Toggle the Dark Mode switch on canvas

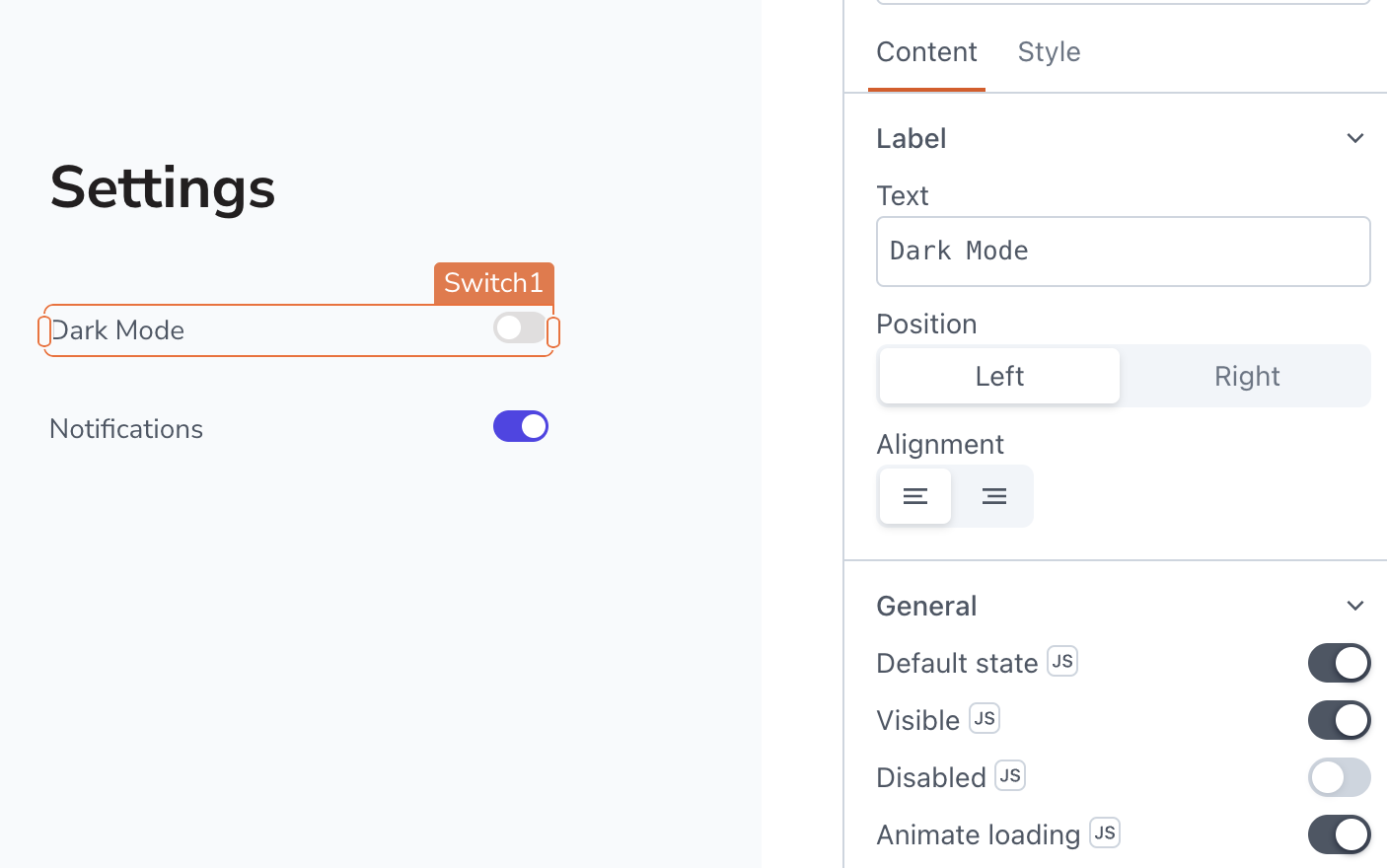[520, 328]
